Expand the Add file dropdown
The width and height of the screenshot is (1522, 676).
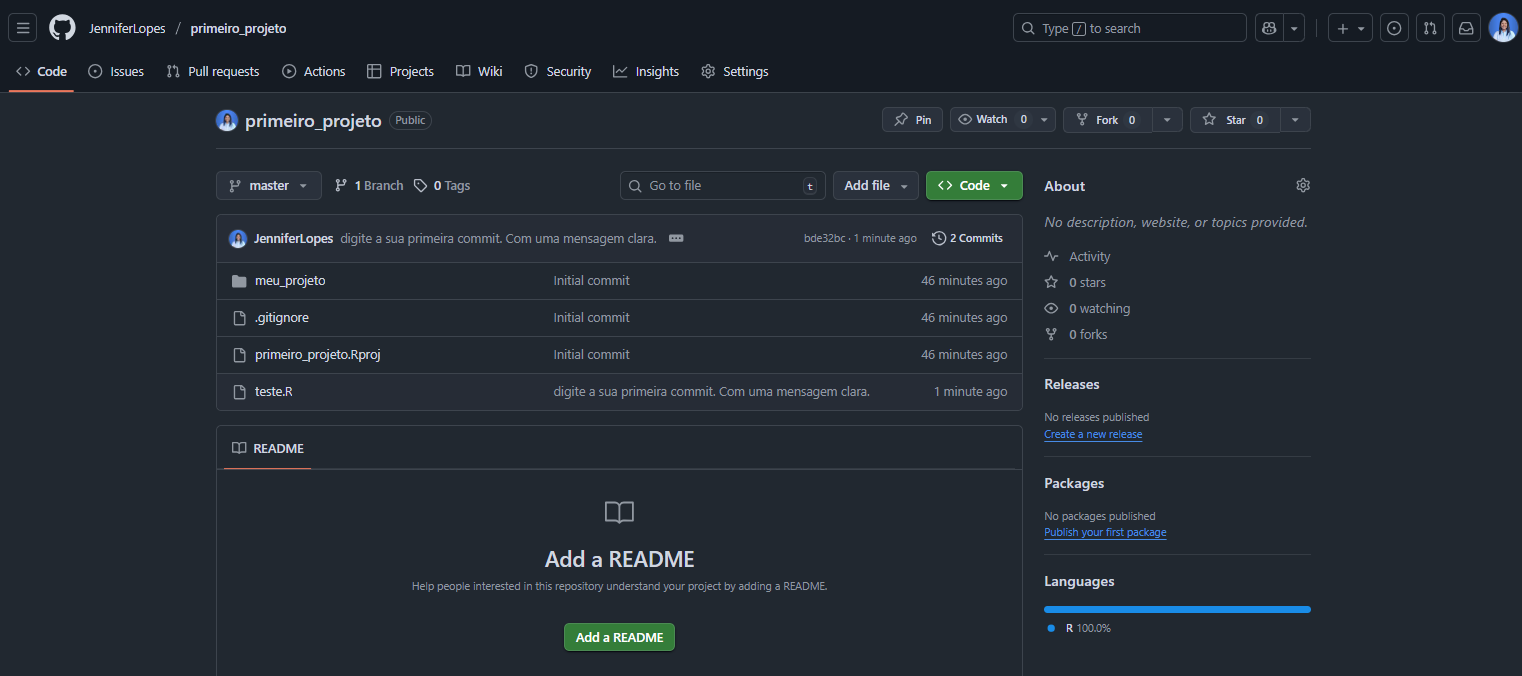point(875,185)
